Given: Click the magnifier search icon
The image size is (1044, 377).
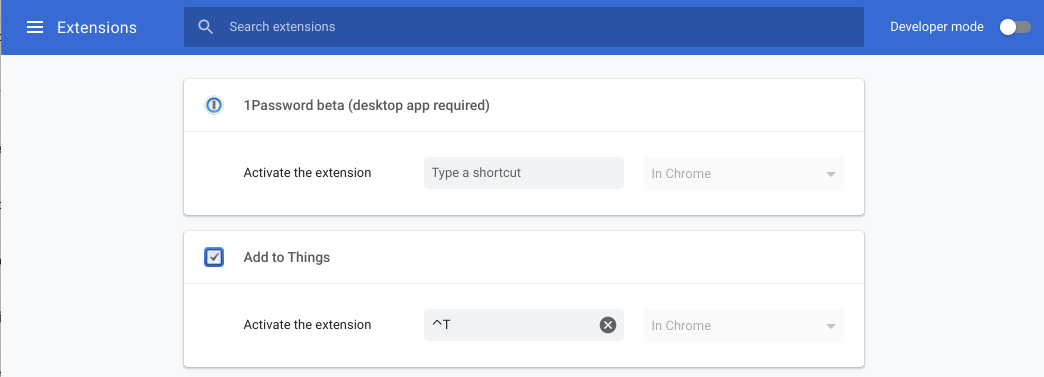Looking at the screenshot, I should point(206,27).
